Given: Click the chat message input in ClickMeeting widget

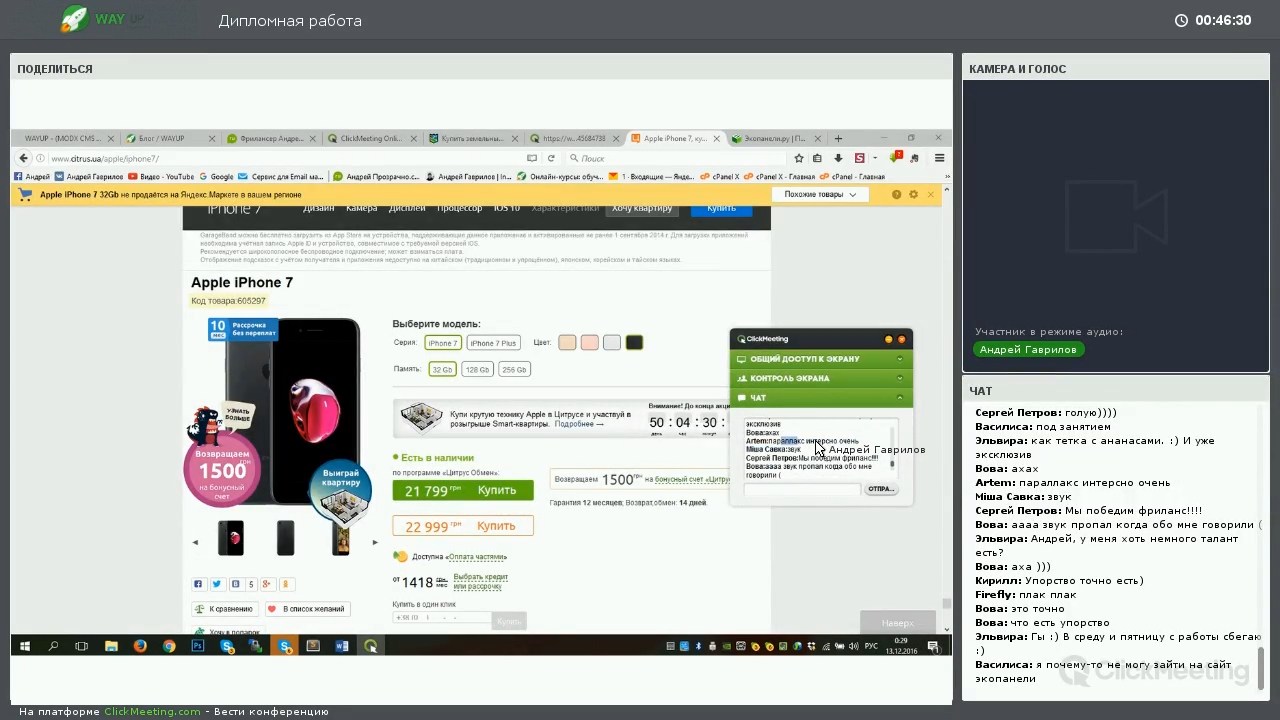Looking at the screenshot, I should (801, 489).
